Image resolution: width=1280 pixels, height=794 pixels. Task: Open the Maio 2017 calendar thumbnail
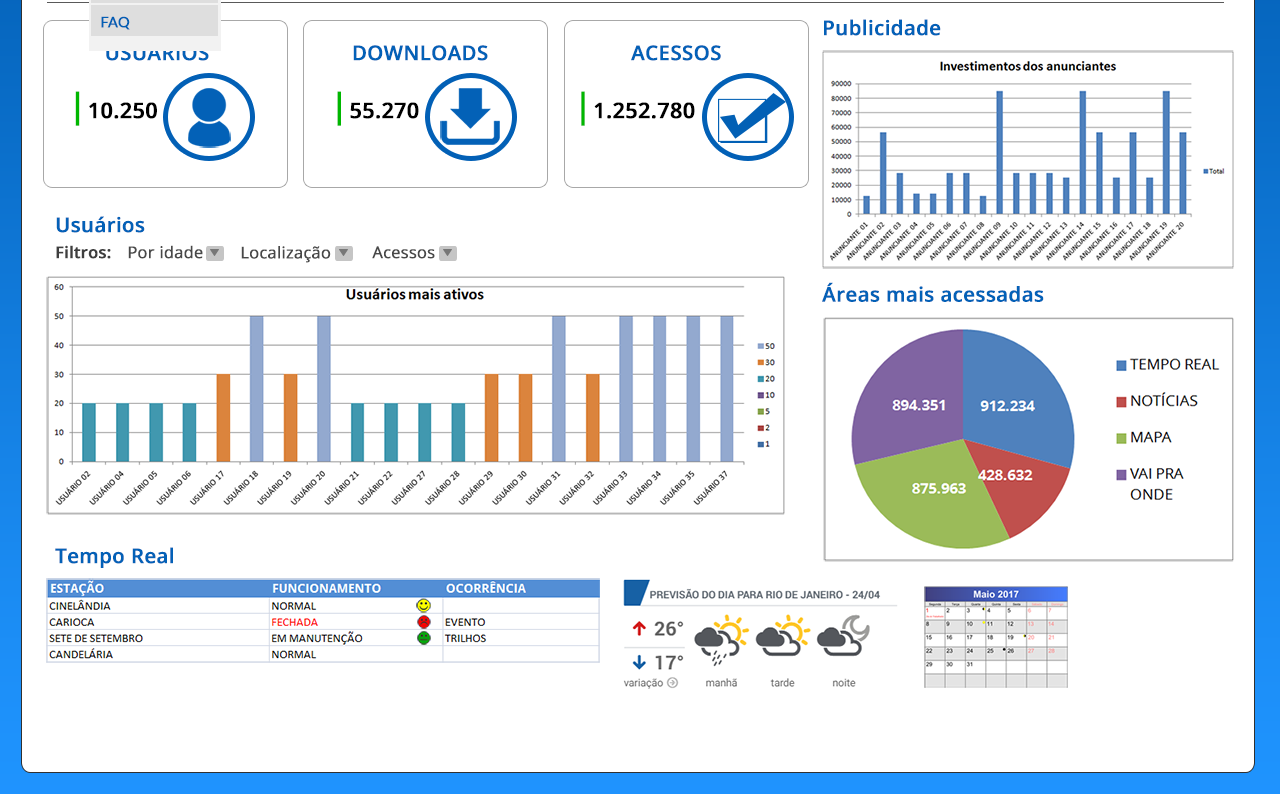tap(995, 636)
